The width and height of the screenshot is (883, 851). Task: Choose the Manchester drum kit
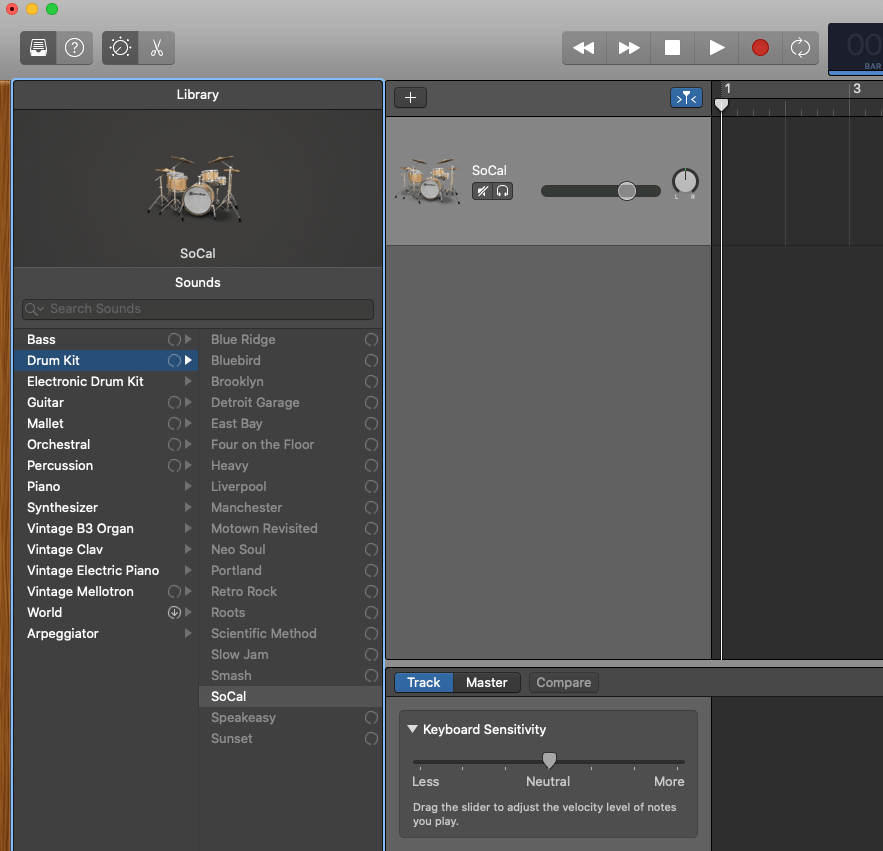(x=290, y=507)
